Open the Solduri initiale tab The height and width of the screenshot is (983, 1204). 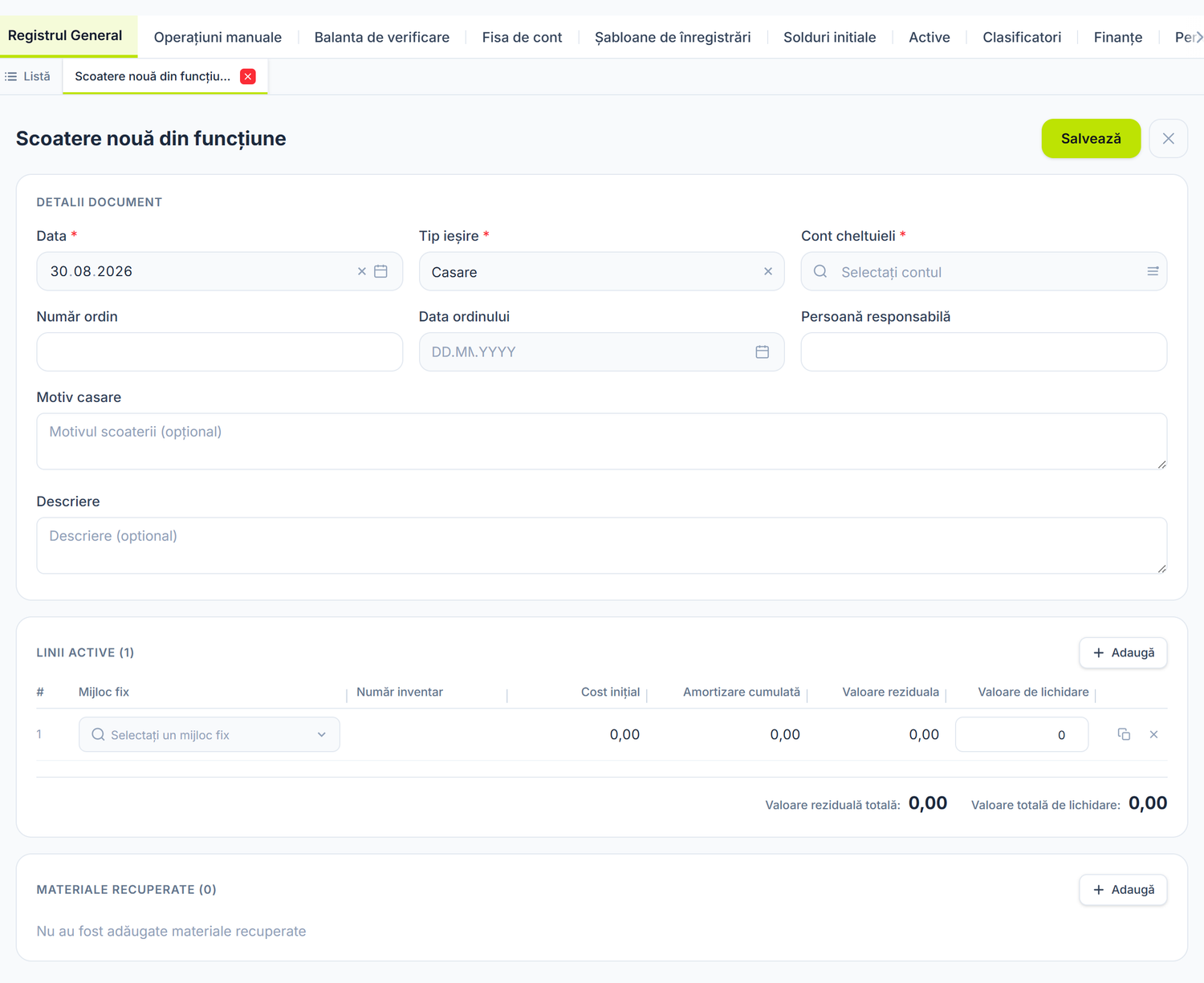pos(830,37)
